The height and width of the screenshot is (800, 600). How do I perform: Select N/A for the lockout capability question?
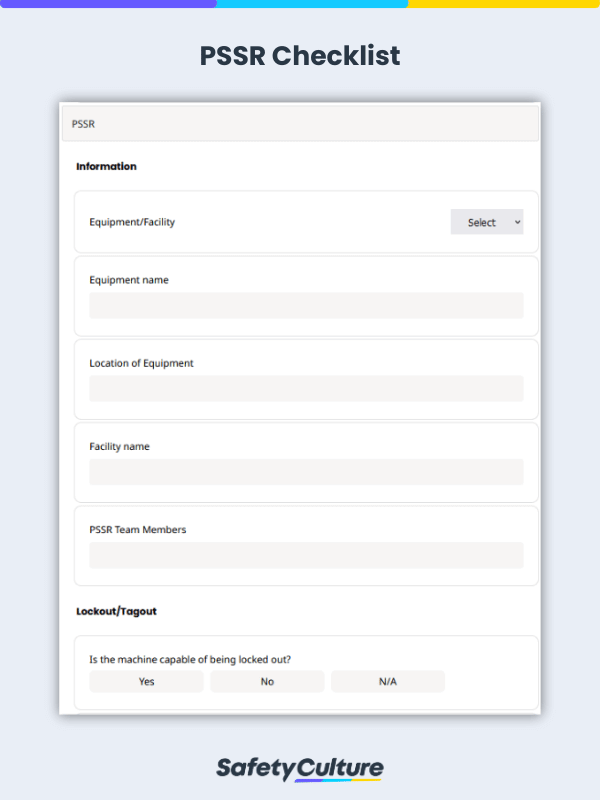[x=388, y=681]
